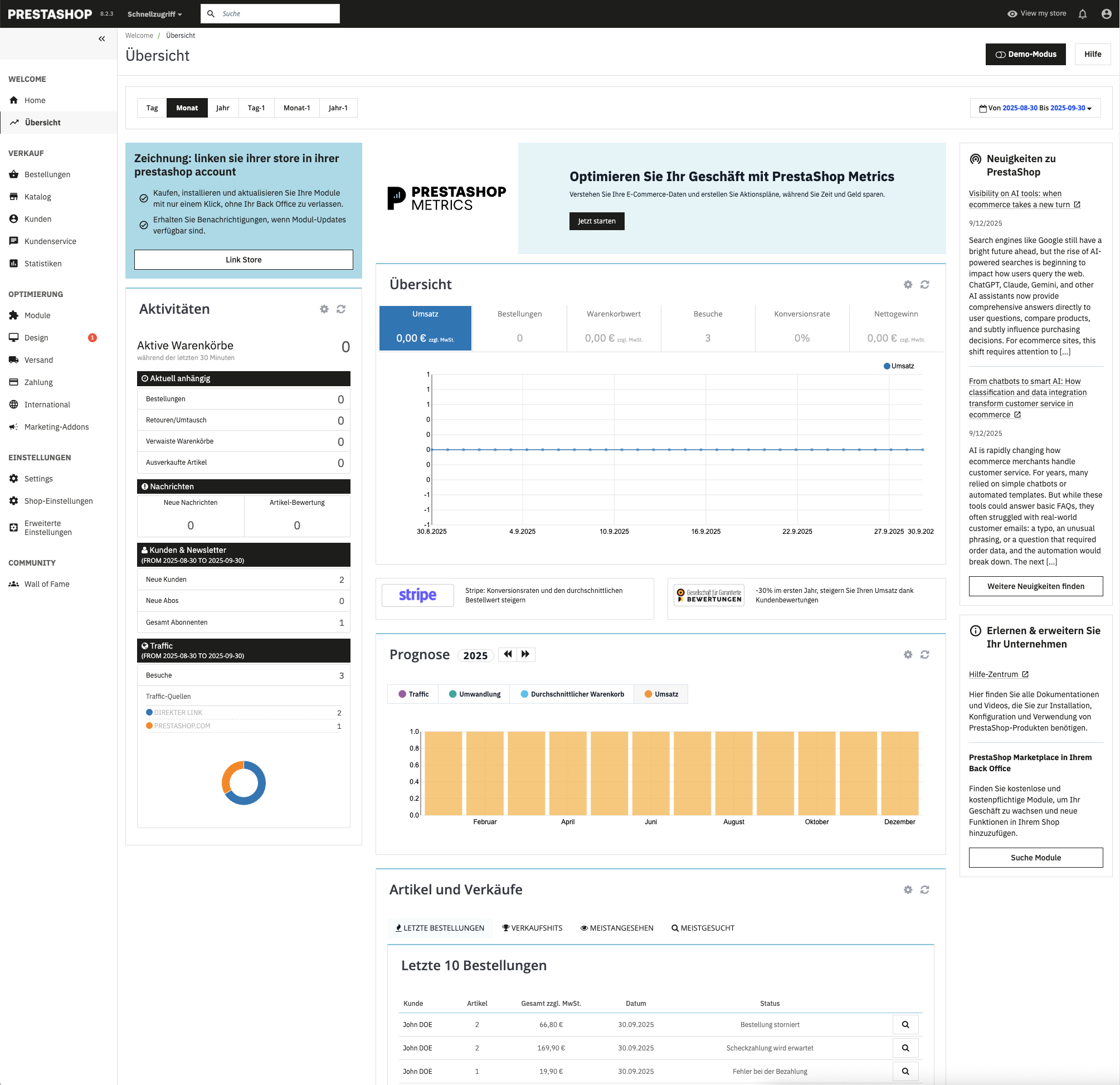1120x1085 pixels.
Task: Toggle the Demo-Modus switch
Action: pos(1025,54)
